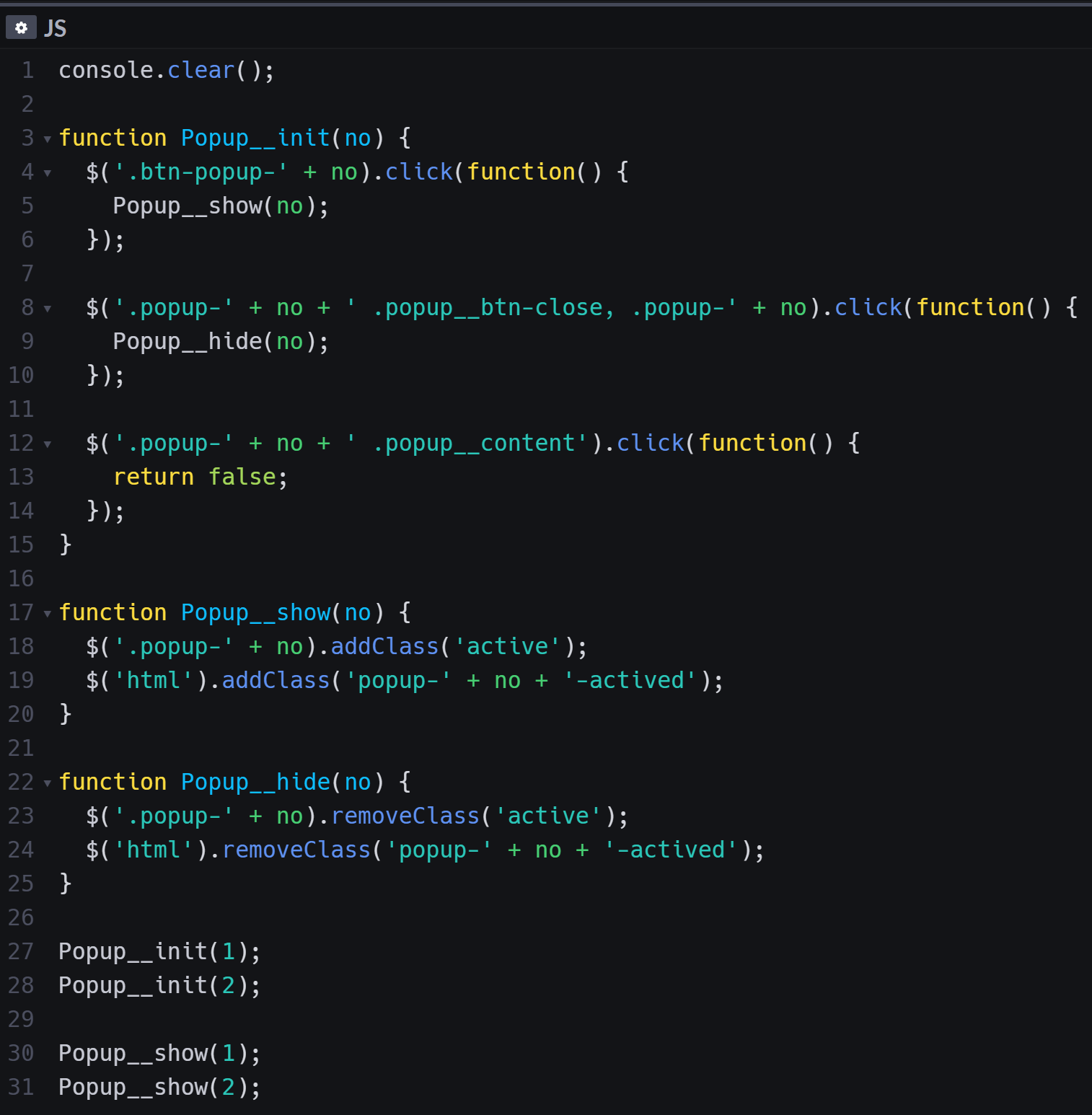Collapse the Popup__show function fold arrow on line 17
The width and height of the screenshot is (1092, 1115).
pyautogui.click(x=48, y=613)
